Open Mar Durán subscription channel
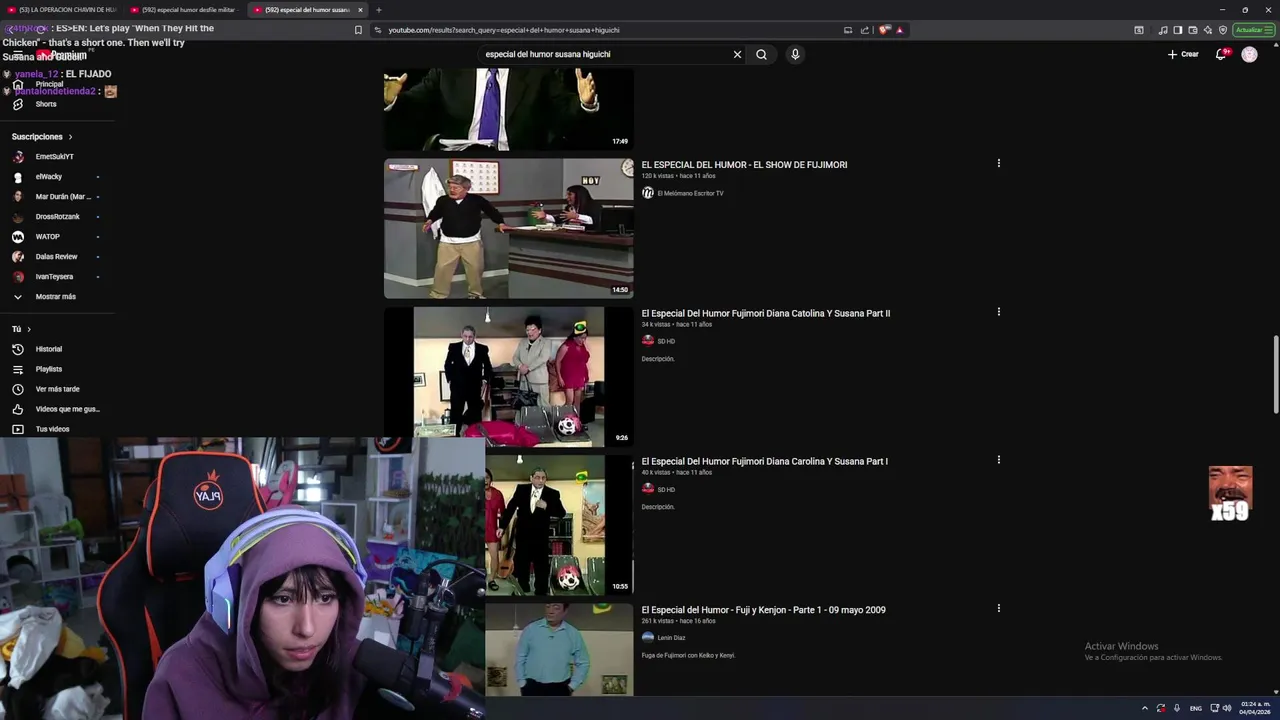1280x720 pixels. [x=63, y=197]
